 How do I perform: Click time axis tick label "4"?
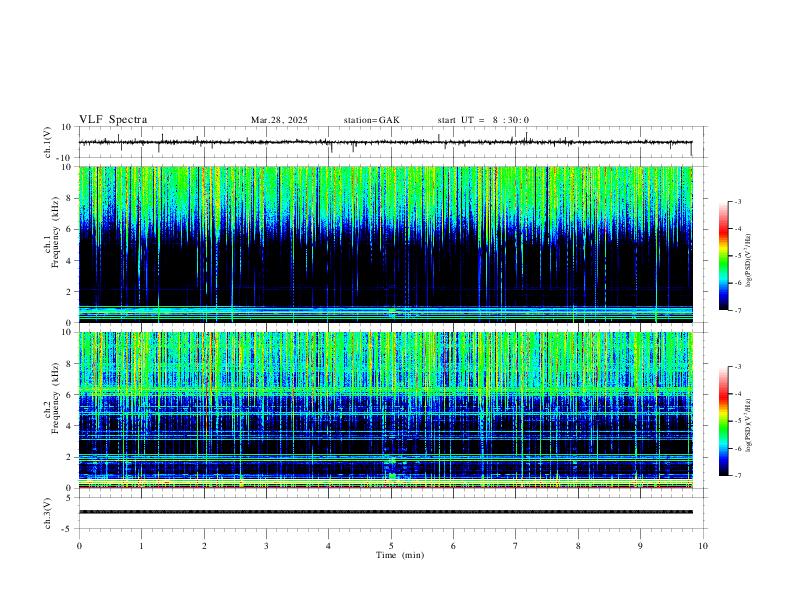328,546
